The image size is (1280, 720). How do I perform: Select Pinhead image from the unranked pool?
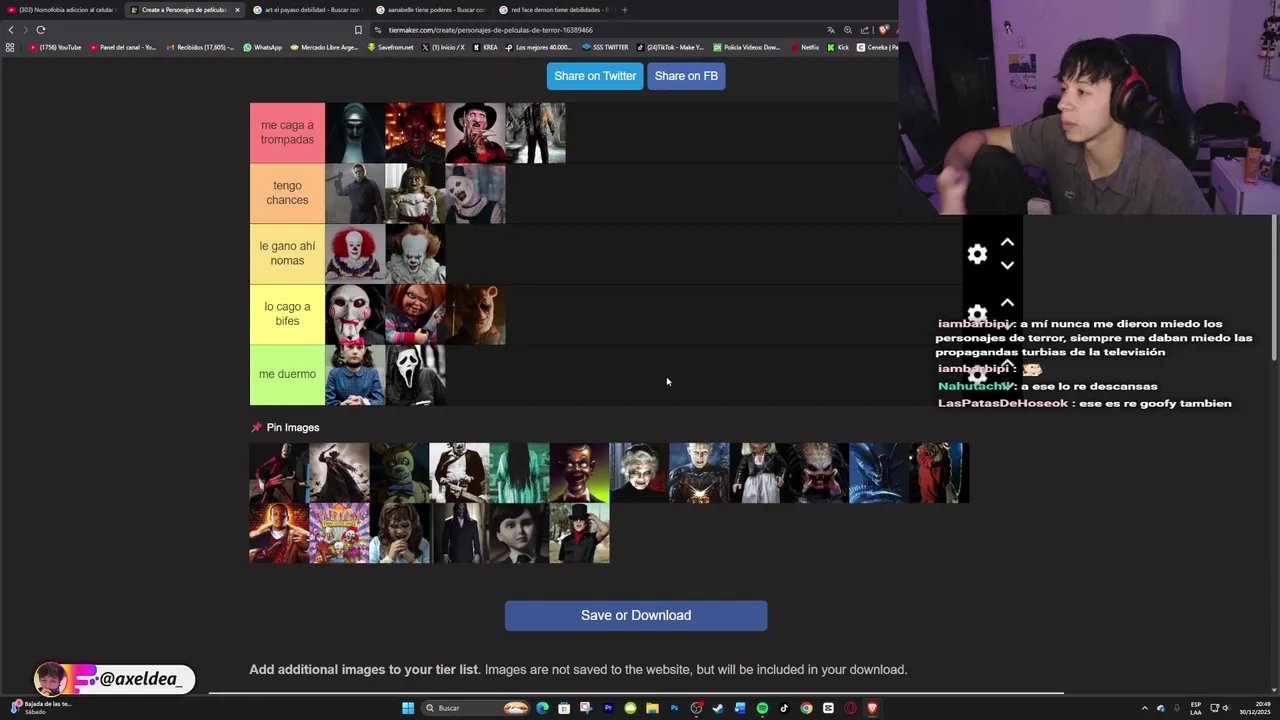tap(699, 473)
